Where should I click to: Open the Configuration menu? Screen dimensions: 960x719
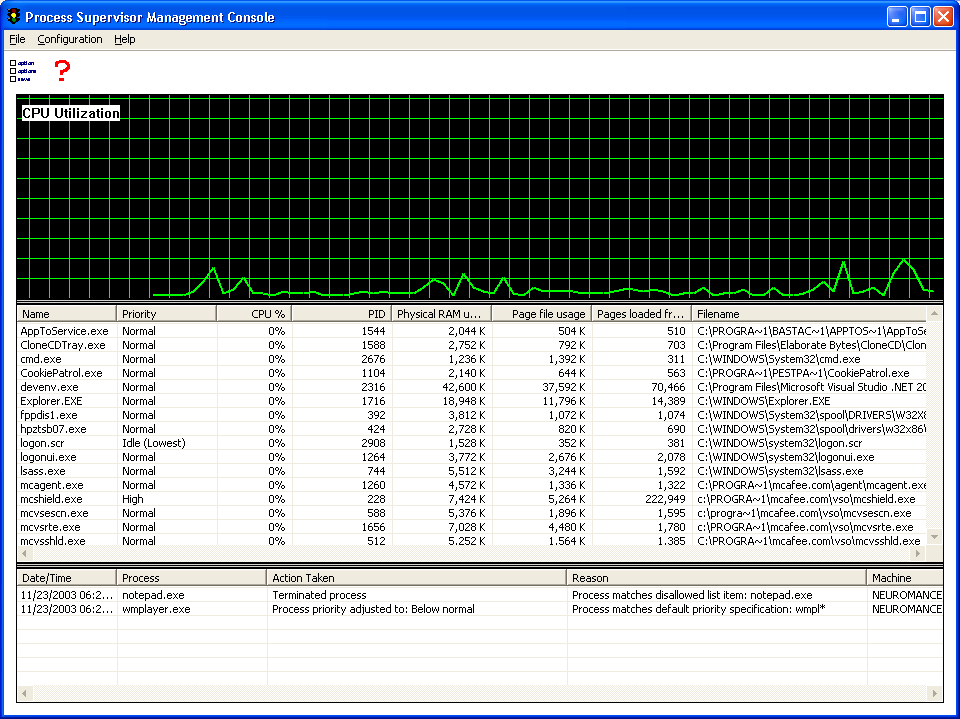pos(70,39)
